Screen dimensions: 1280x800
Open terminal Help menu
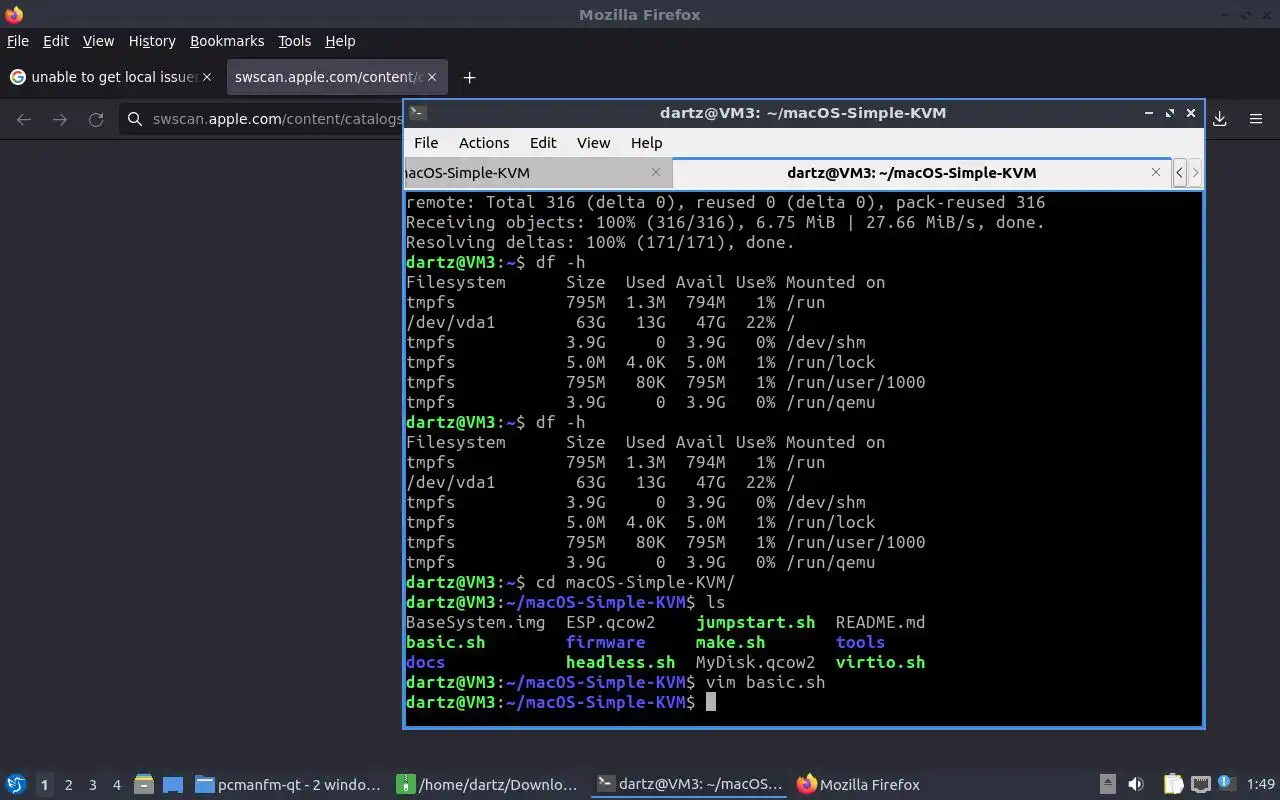tap(646, 143)
